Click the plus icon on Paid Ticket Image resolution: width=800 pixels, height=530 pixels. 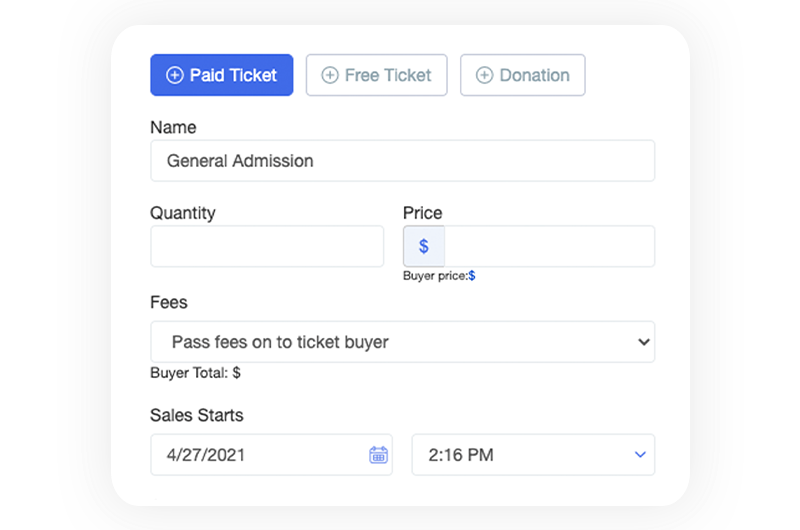tap(175, 75)
